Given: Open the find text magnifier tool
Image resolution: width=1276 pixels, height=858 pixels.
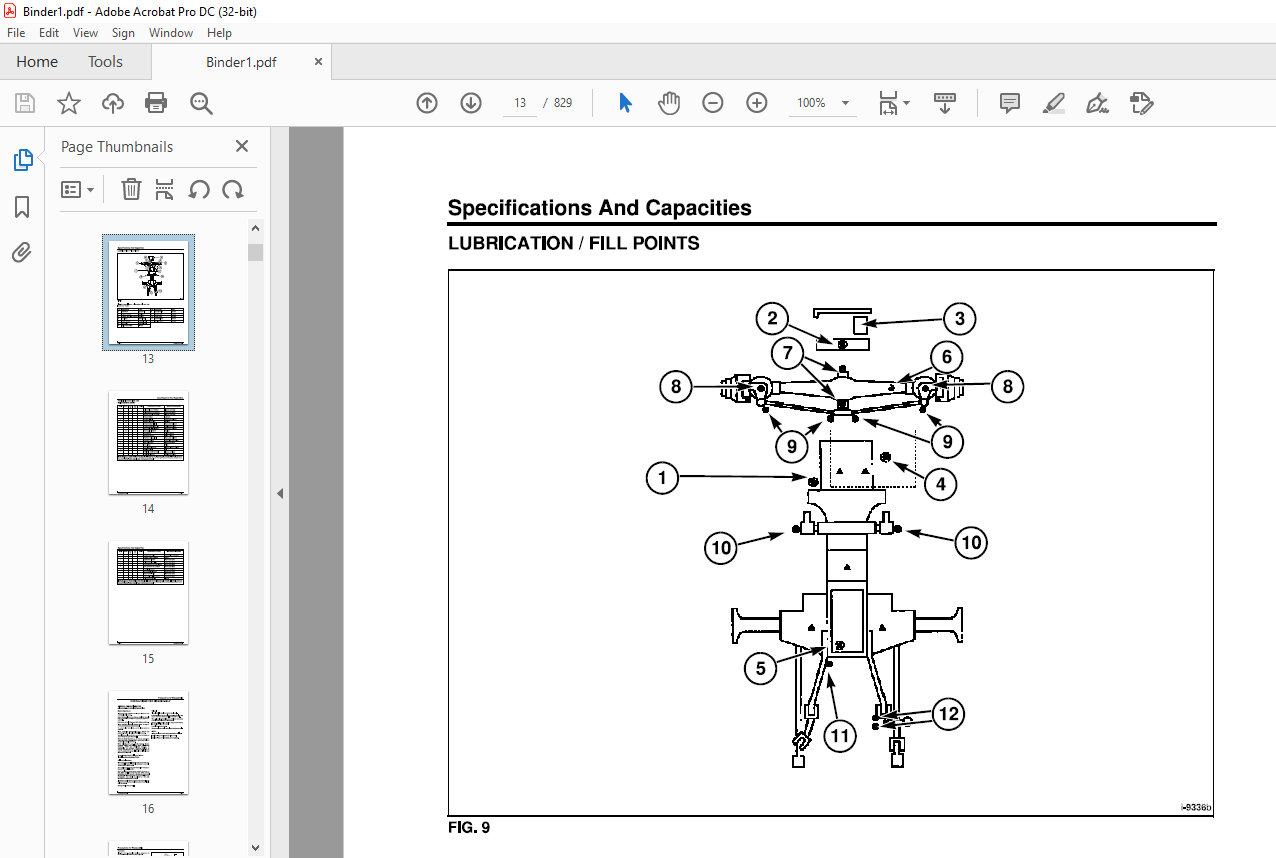Looking at the screenshot, I should 201,103.
